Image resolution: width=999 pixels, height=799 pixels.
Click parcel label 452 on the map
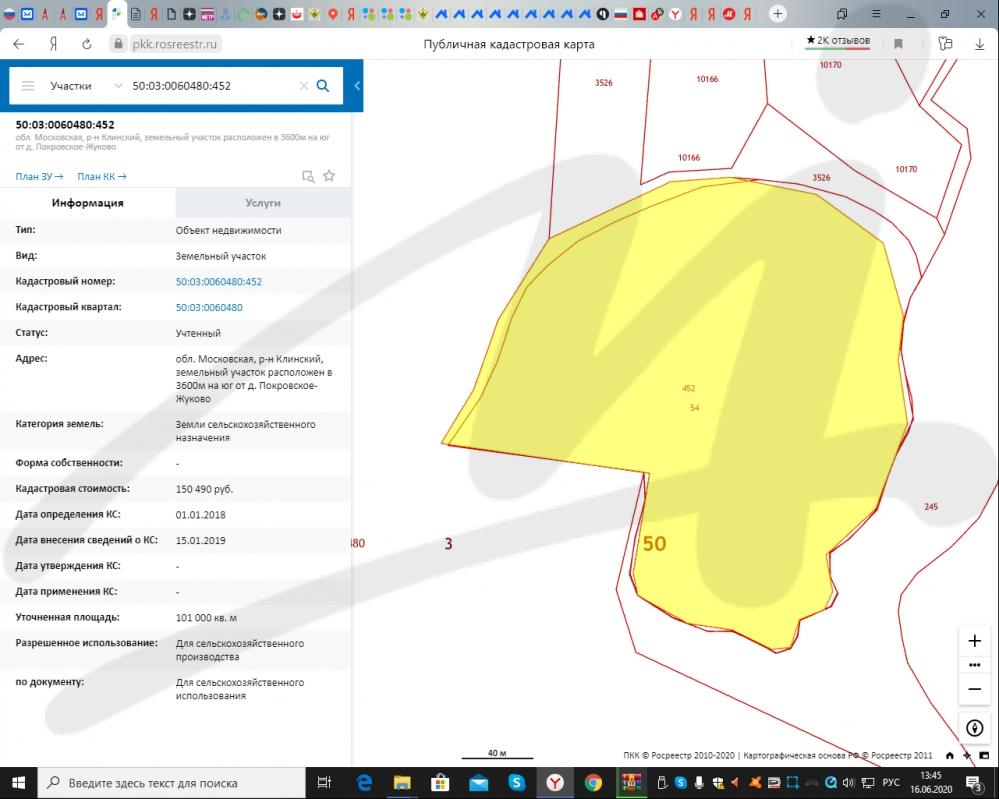tap(689, 388)
